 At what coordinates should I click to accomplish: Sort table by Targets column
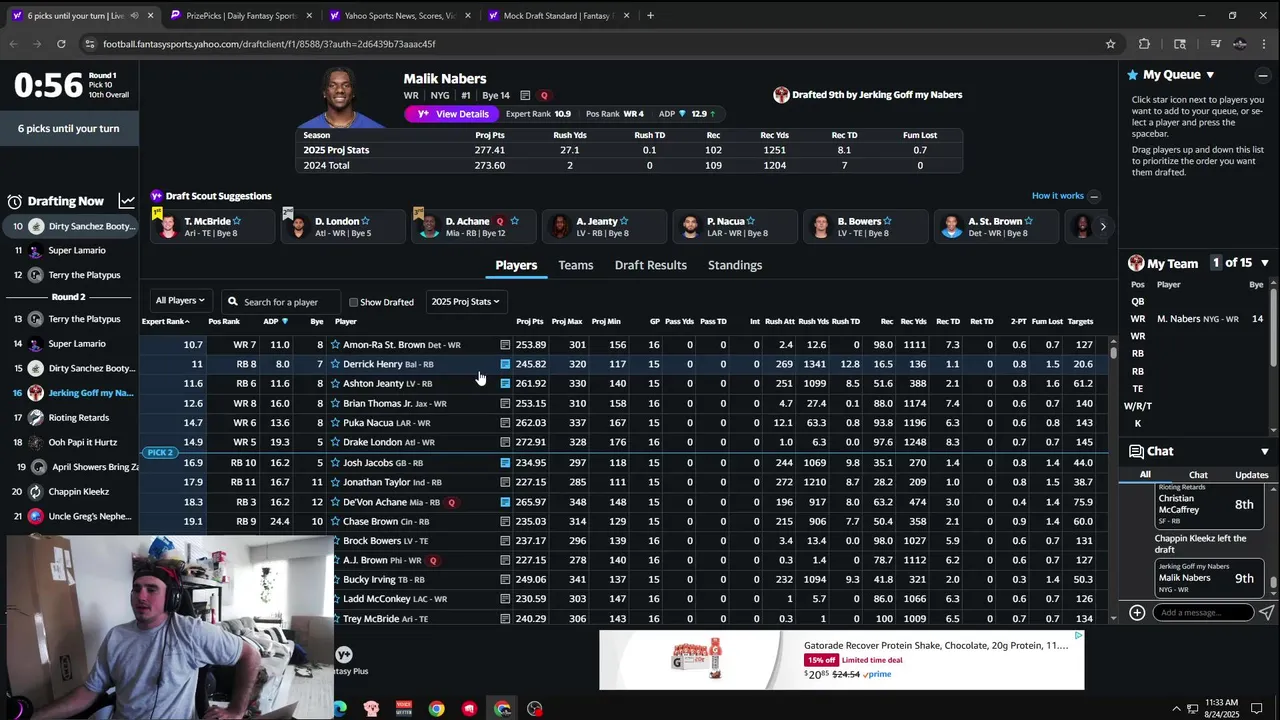pyautogui.click(x=1080, y=322)
